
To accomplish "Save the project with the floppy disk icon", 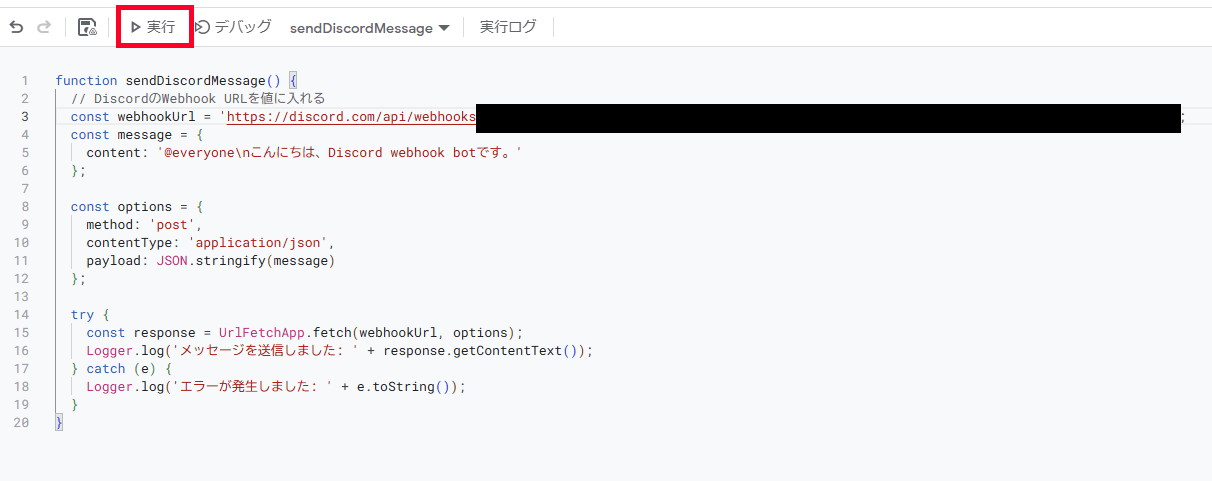I will (x=87, y=28).
